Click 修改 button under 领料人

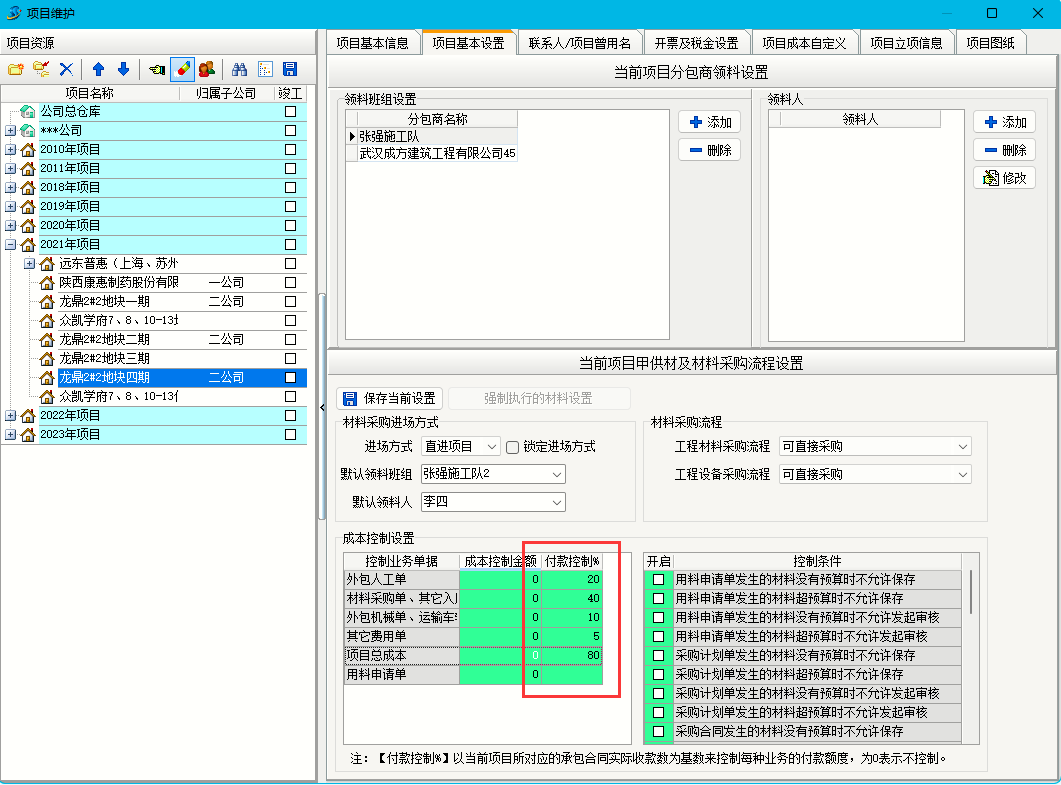click(x=1004, y=178)
